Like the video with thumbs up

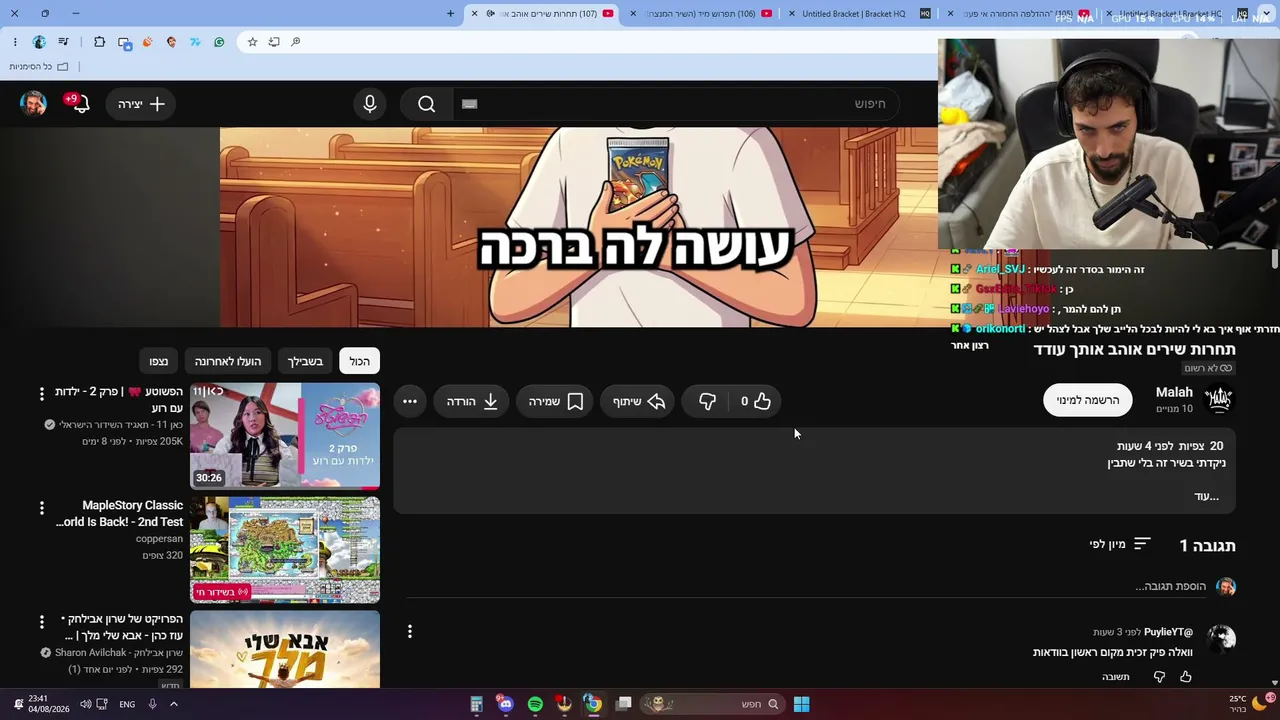coord(756,401)
